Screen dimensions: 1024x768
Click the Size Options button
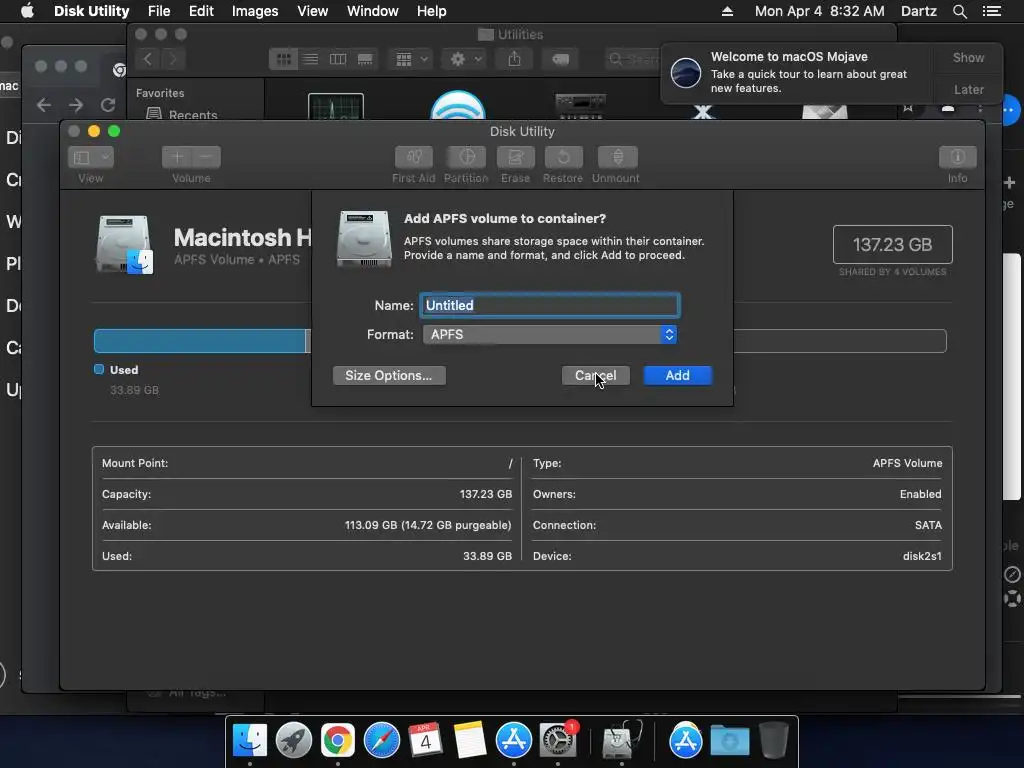point(389,376)
